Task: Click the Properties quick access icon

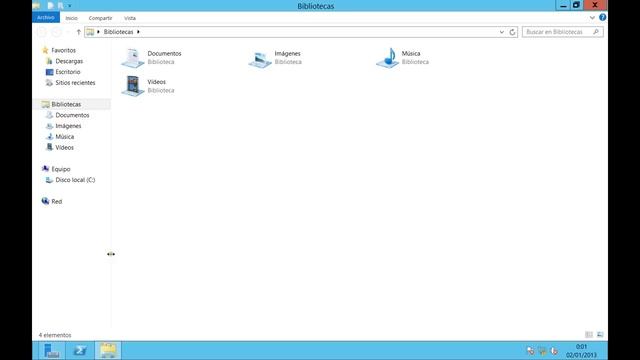Action: (51, 6)
